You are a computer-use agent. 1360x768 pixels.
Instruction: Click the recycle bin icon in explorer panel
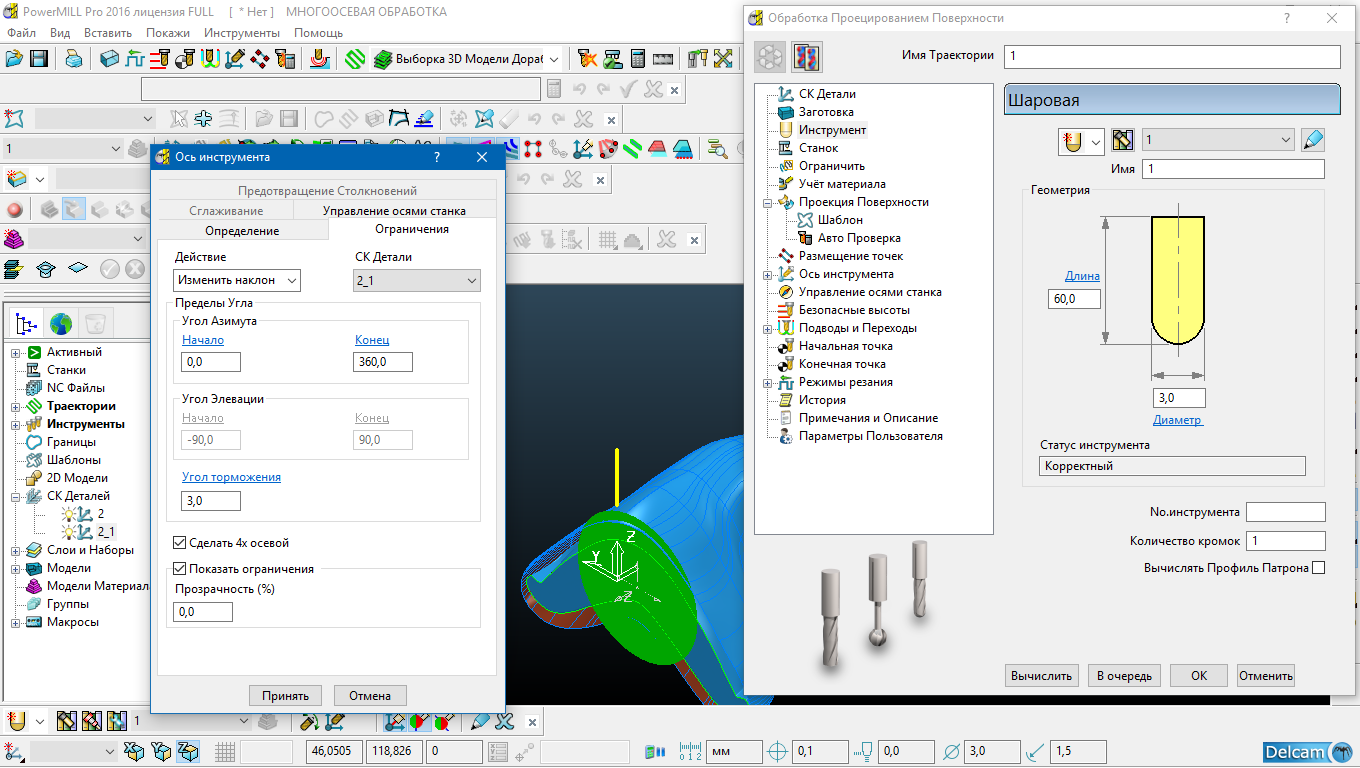click(x=96, y=323)
